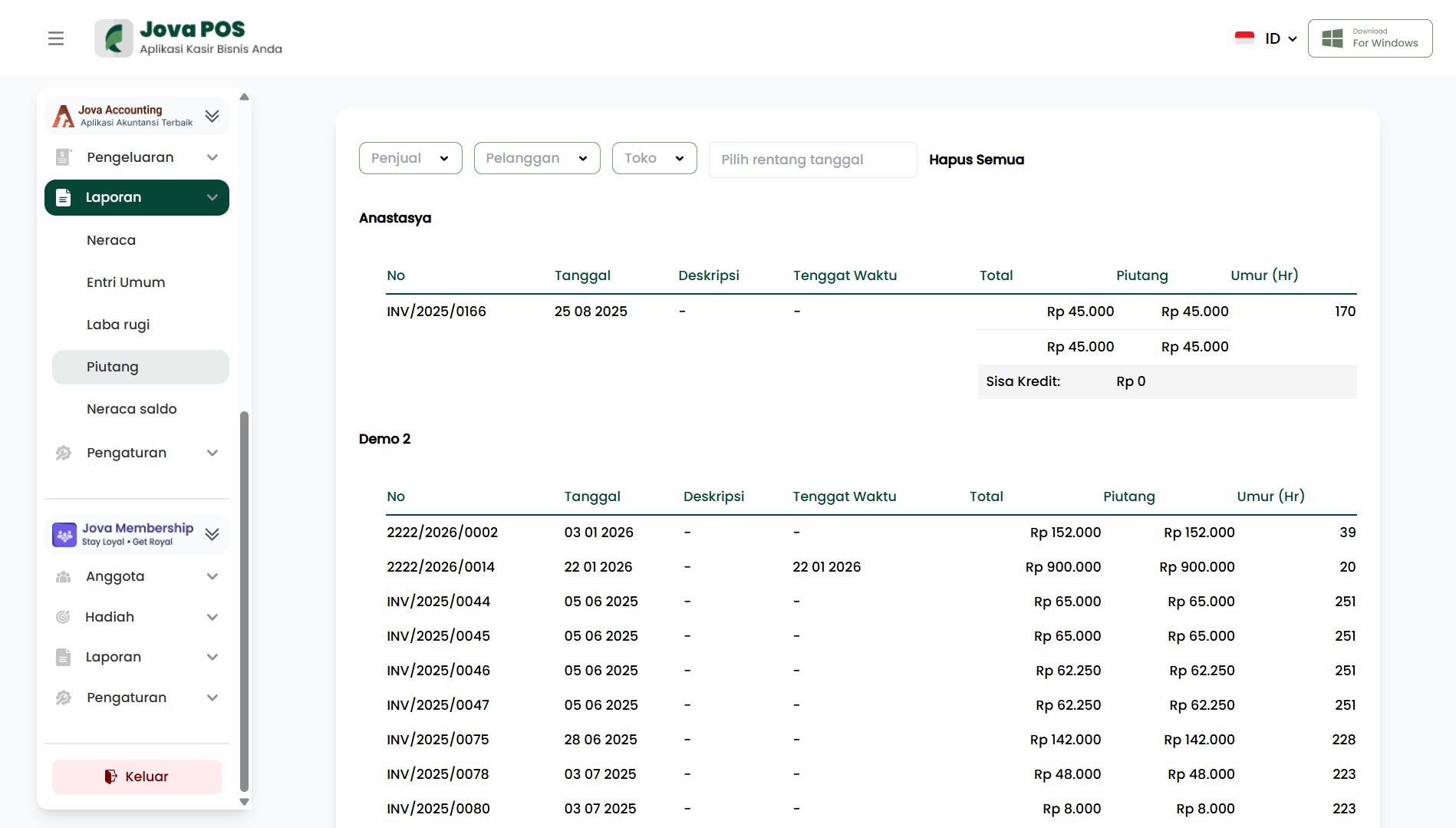
Task: Click Hapus Semua to clear filters
Action: (977, 160)
